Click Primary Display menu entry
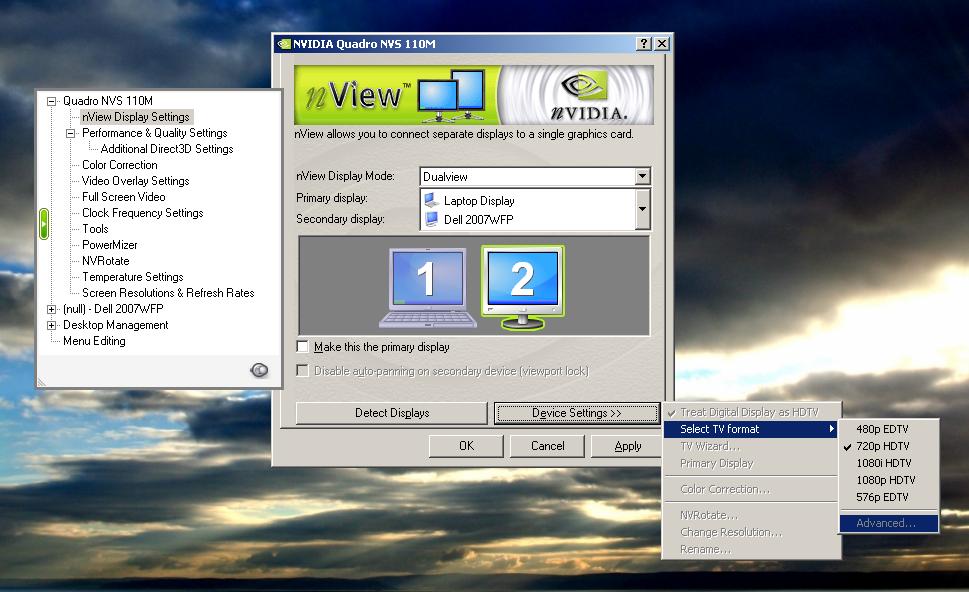The image size is (969, 592). [x=750, y=463]
